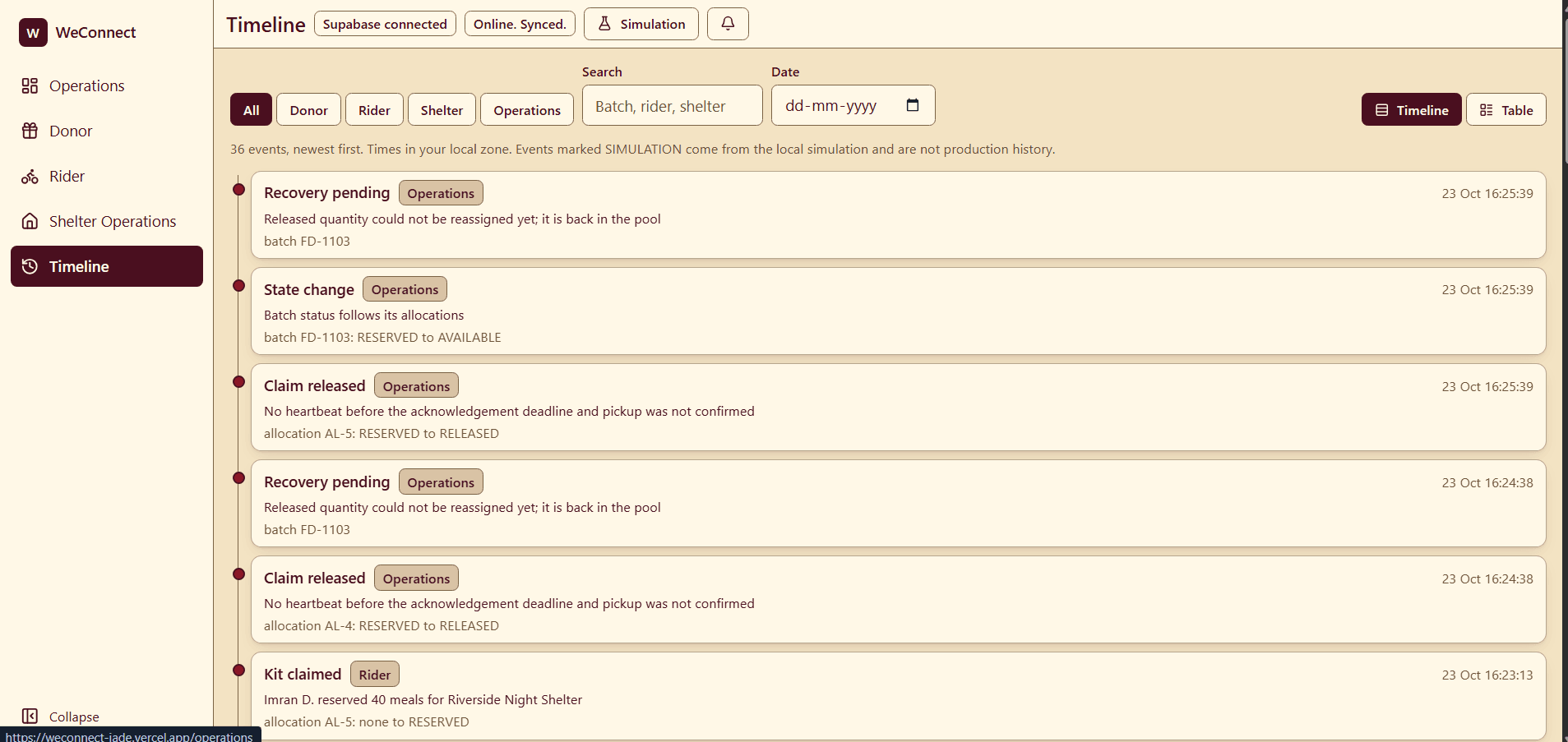
Task: Click 'Batch status follows its allocations' text
Action: coord(363,316)
